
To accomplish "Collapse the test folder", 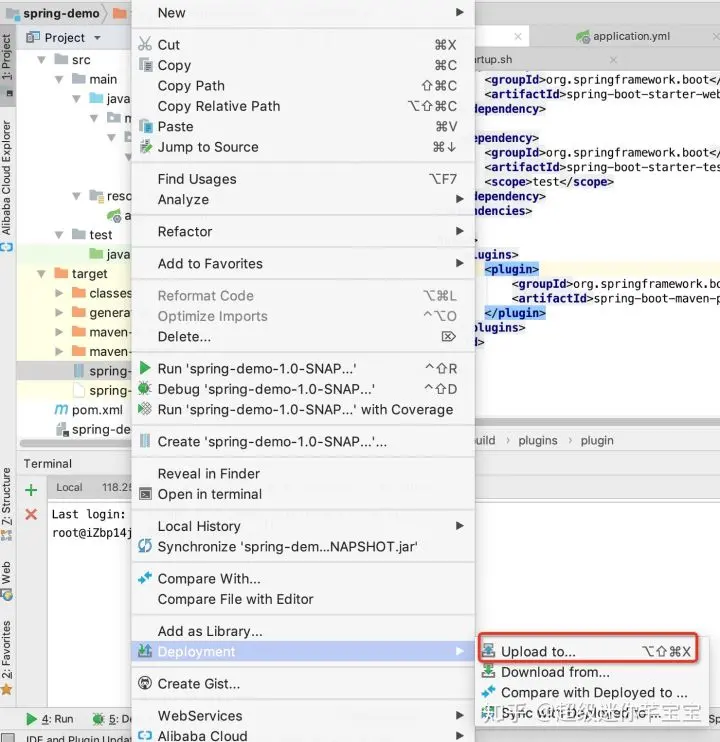I will (59, 234).
